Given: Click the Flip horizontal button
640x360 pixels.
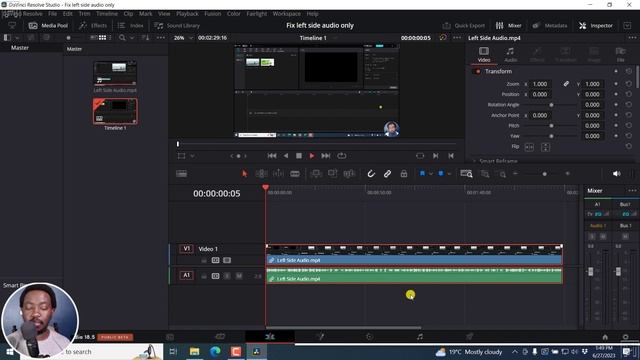Looking at the screenshot, I should point(529,147).
